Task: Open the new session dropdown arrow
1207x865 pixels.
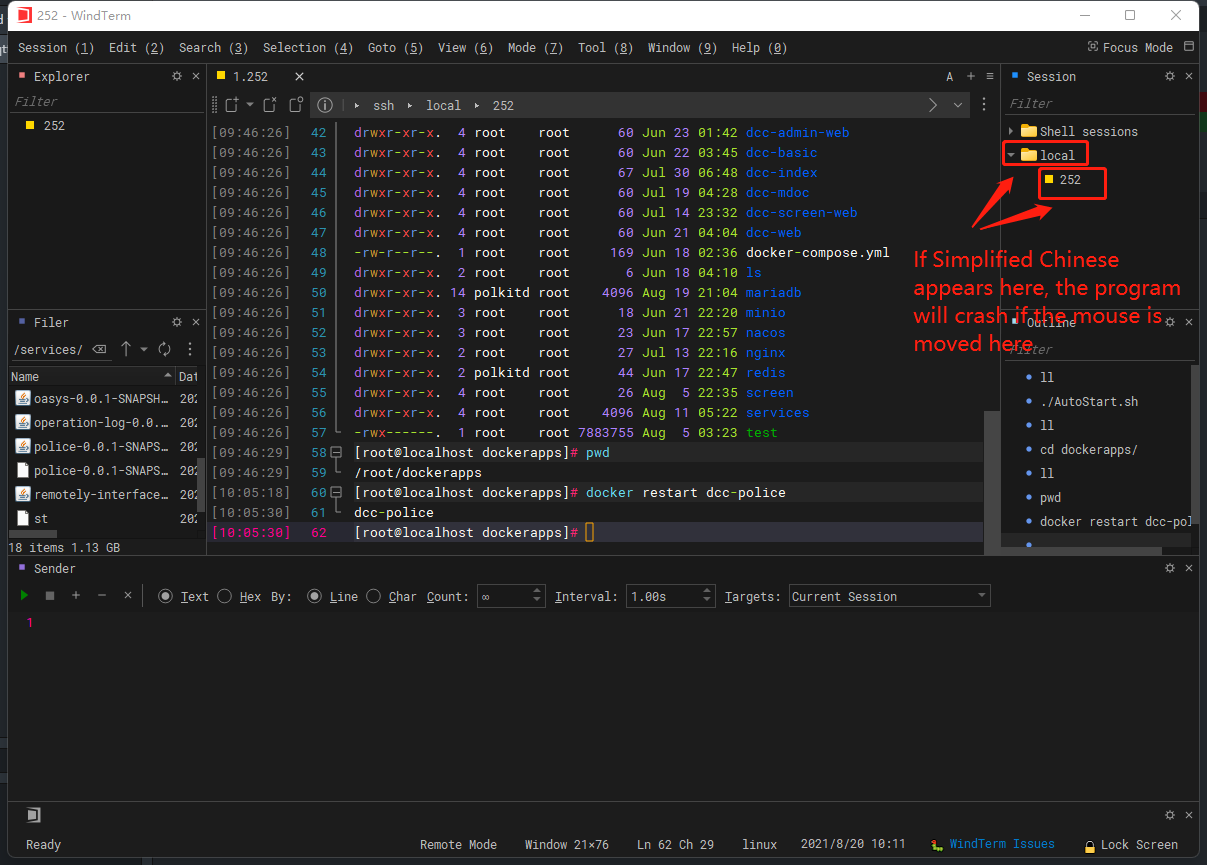Action: [x=250, y=105]
